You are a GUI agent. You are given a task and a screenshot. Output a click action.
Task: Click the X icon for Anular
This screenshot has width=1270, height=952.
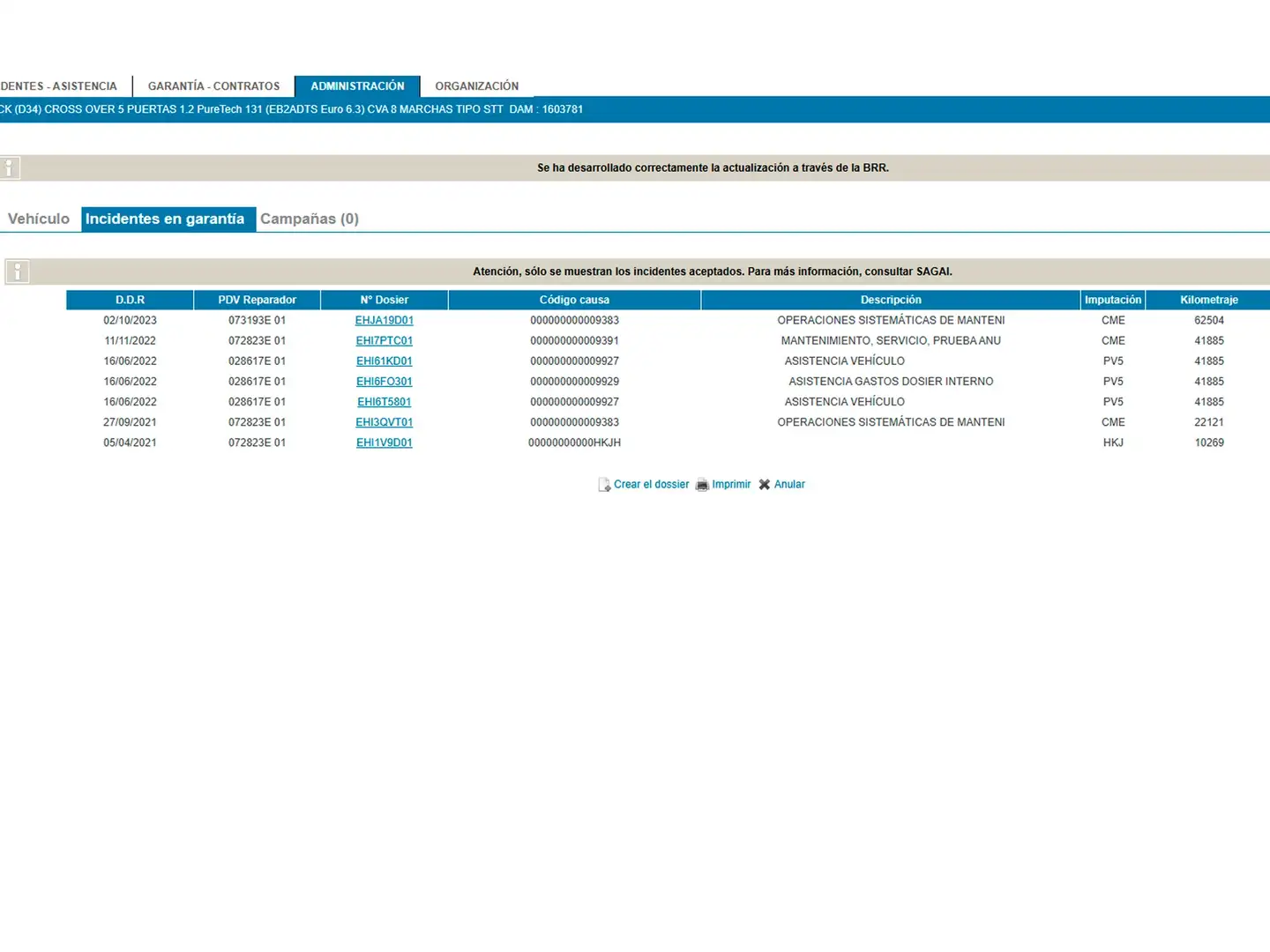click(765, 485)
